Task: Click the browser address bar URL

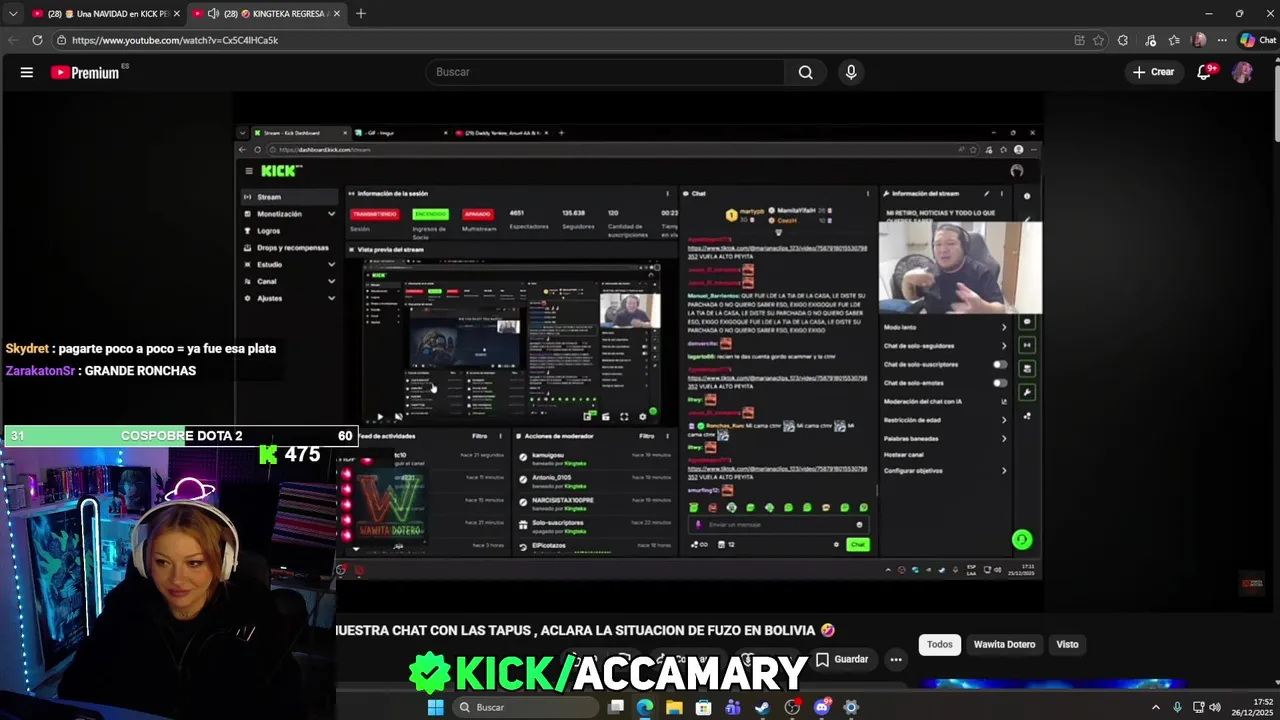Action: pos(175,40)
